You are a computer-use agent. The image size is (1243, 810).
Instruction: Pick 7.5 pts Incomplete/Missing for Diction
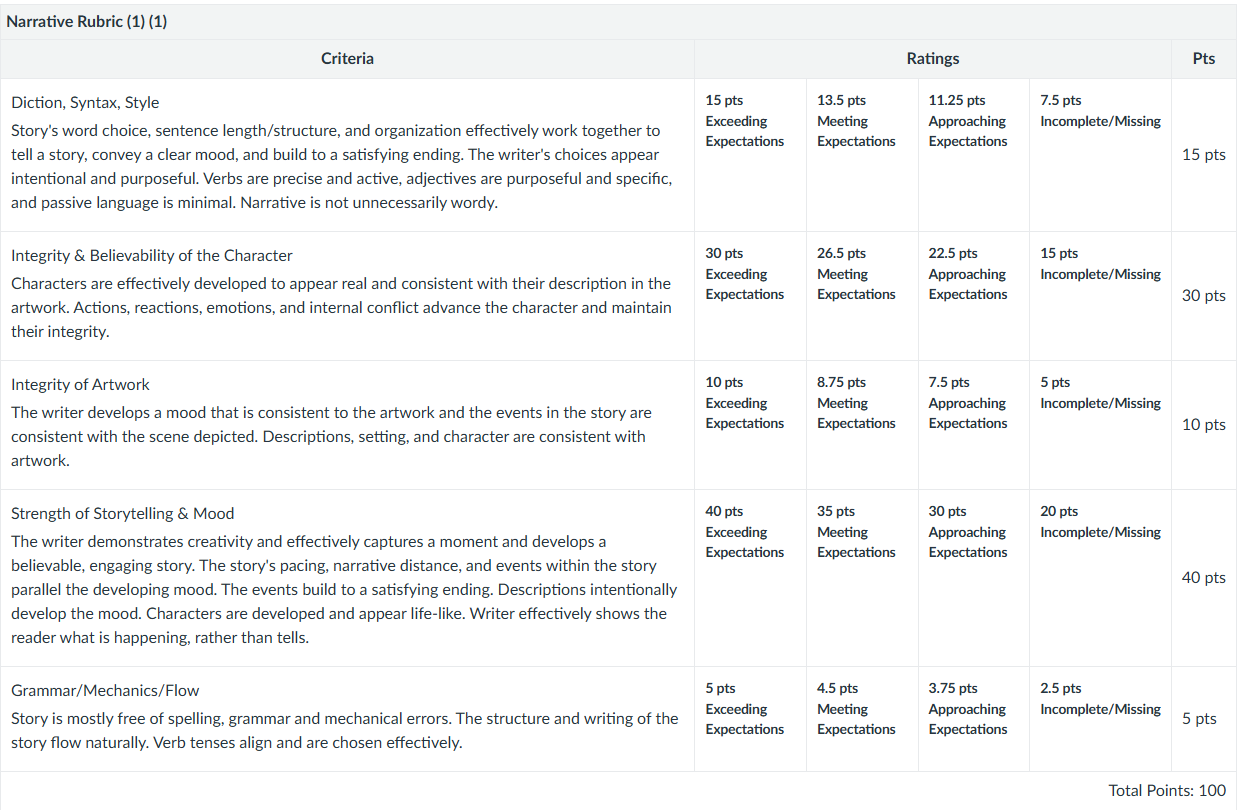[x=1100, y=111]
